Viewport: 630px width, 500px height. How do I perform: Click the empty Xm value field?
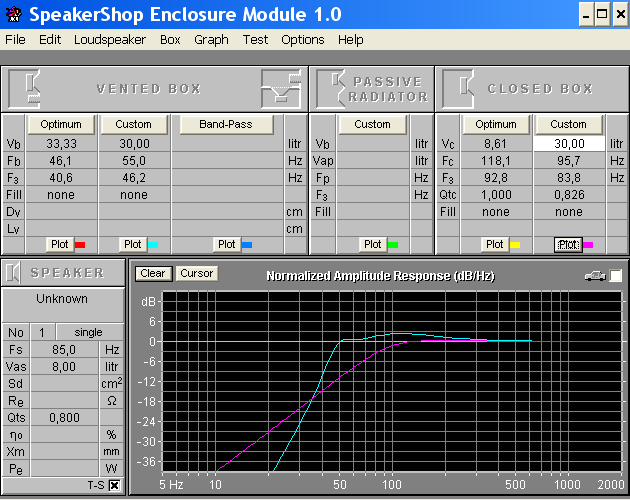(x=64, y=452)
